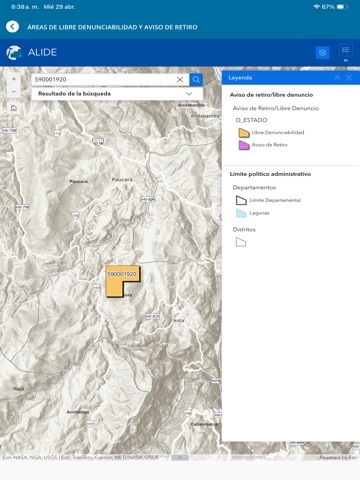Click the Departamentos label

[x=254, y=188]
